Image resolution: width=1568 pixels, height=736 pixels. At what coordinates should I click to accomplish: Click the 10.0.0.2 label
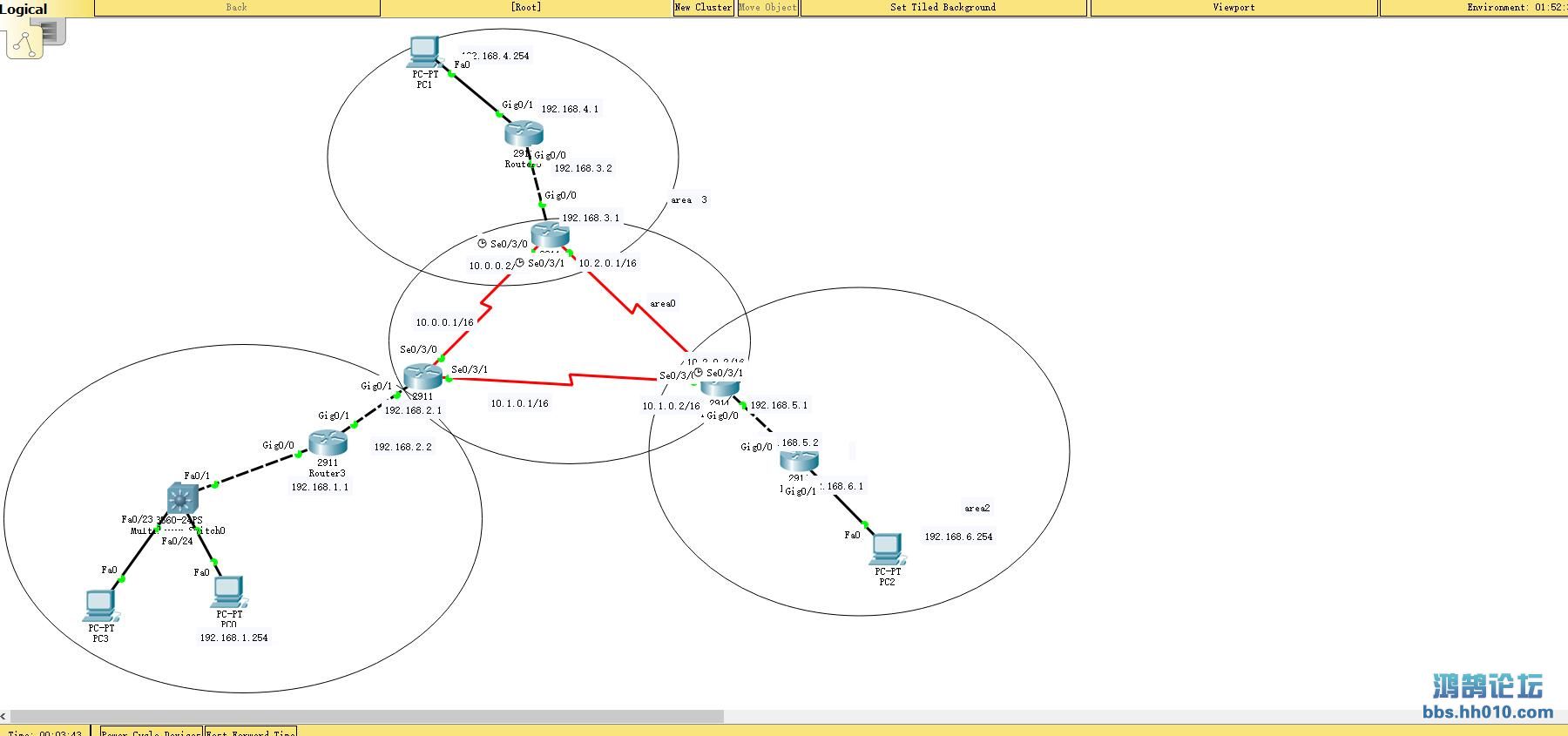491,266
